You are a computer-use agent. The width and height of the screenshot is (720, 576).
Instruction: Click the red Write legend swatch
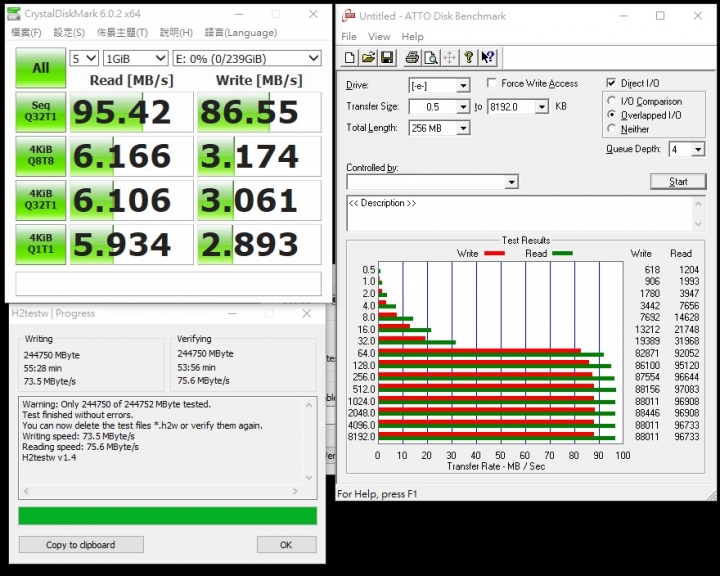coord(495,253)
